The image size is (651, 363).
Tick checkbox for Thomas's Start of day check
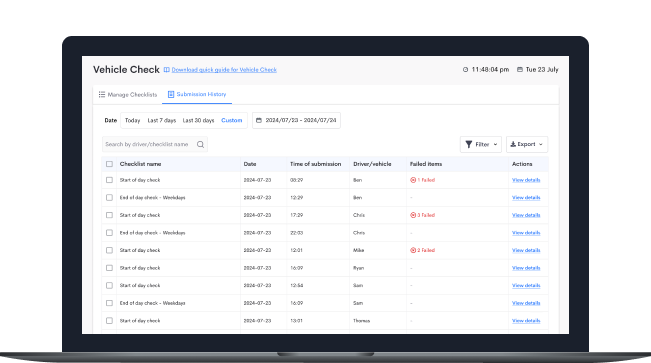109,321
